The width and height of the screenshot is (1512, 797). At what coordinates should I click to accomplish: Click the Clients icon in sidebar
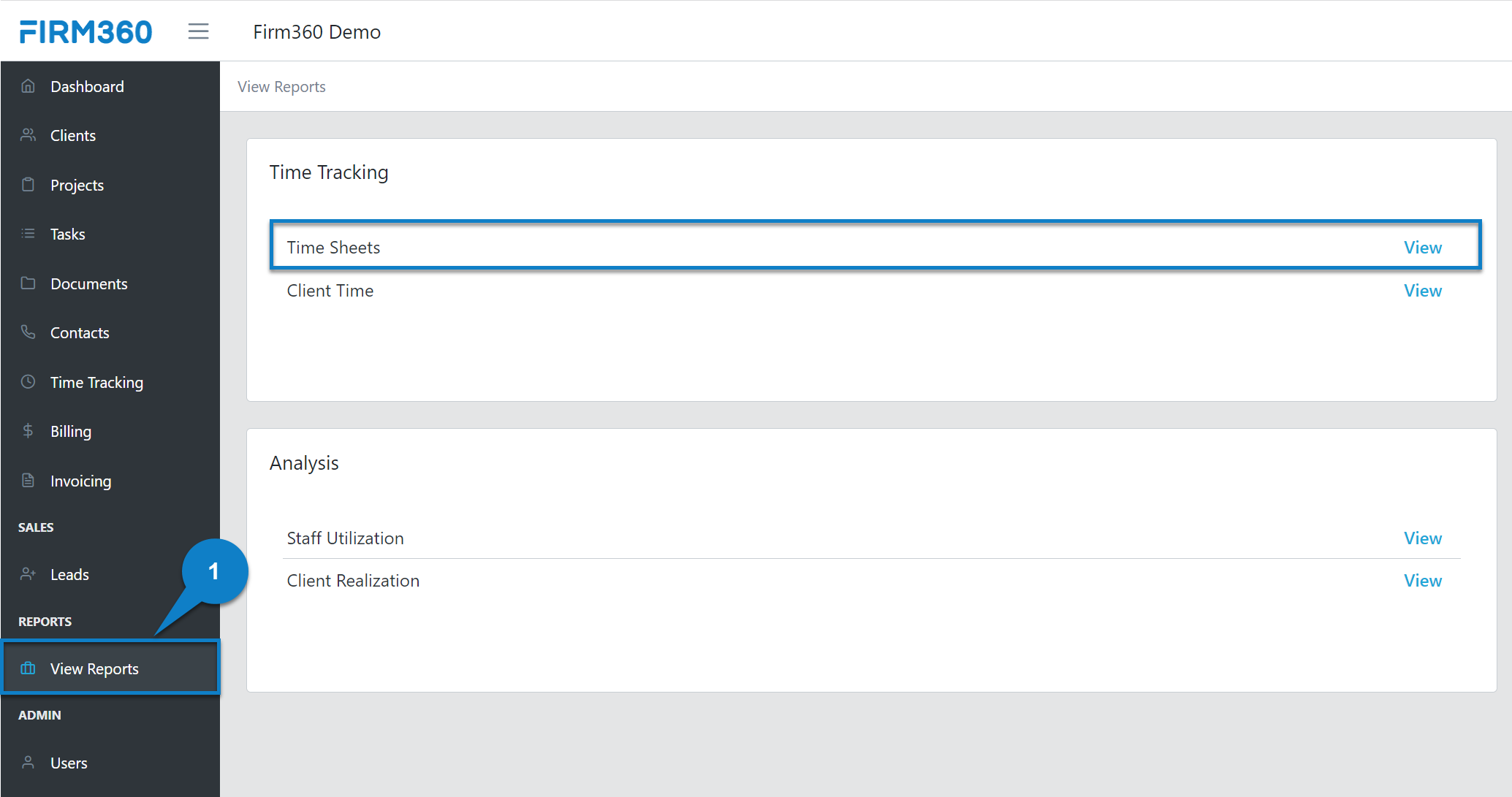pyautogui.click(x=27, y=135)
